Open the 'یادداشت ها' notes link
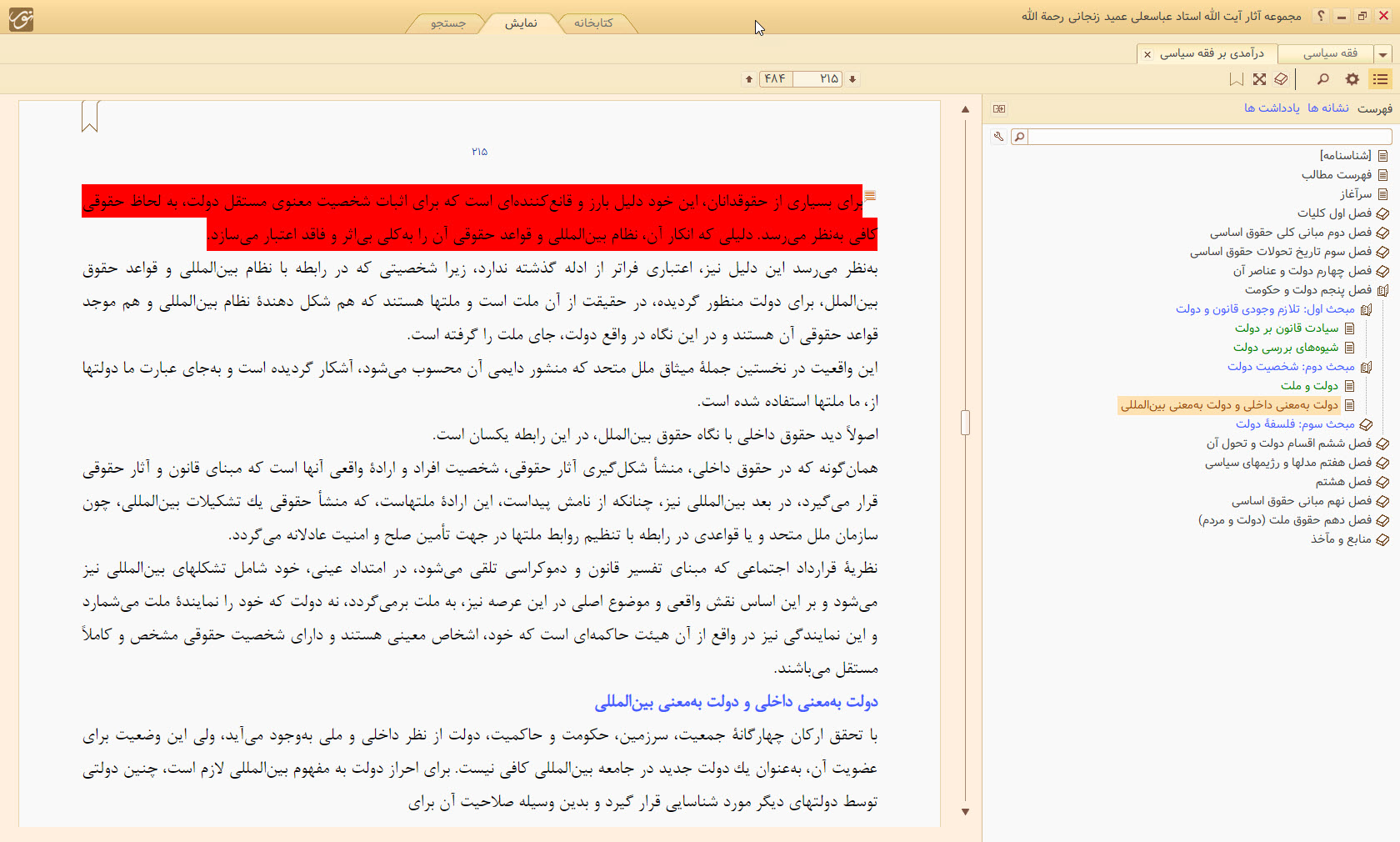This screenshot has height=842, width=1400. [1272, 108]
